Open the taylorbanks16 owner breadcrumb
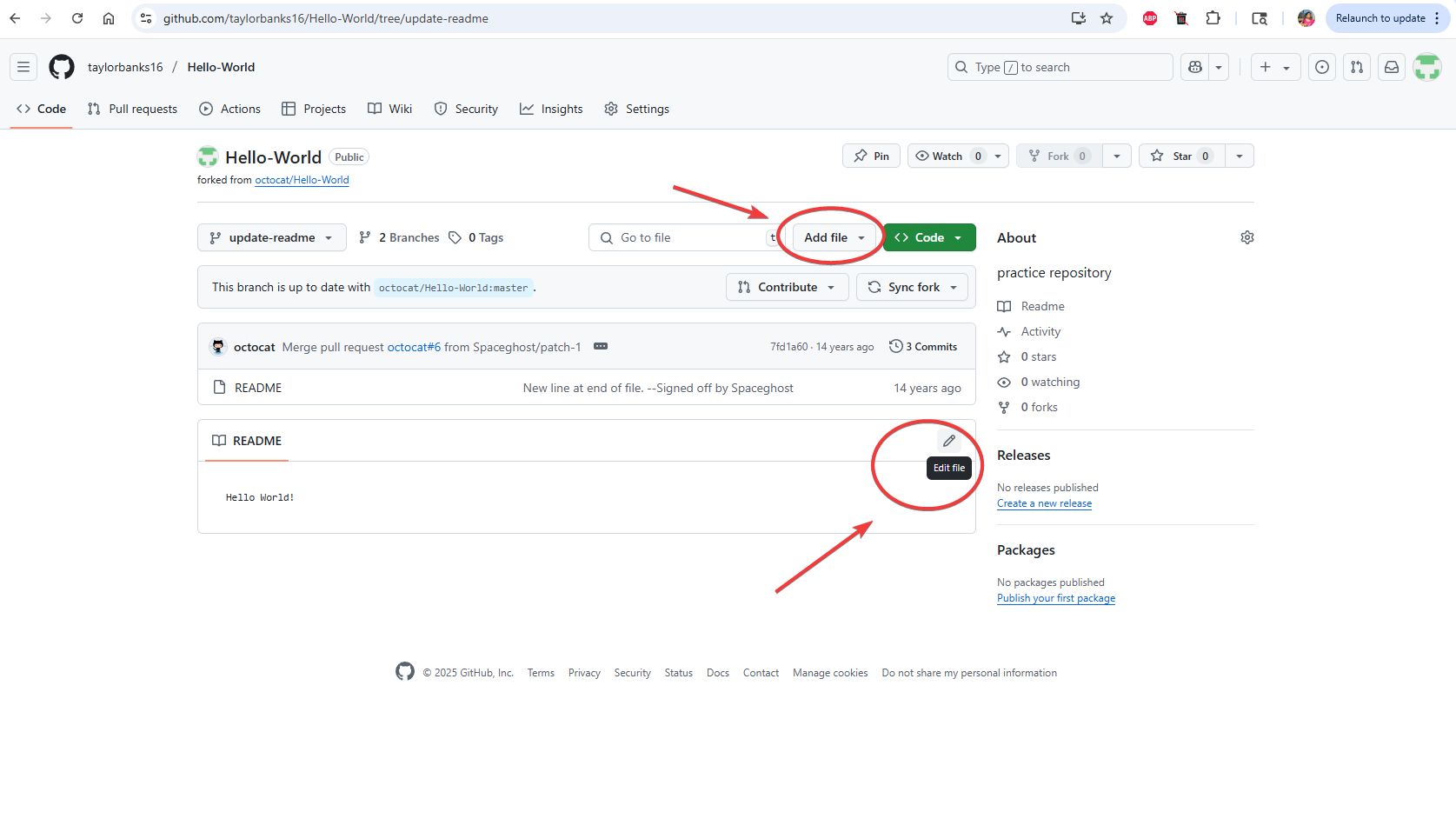 tap(125, 67)
